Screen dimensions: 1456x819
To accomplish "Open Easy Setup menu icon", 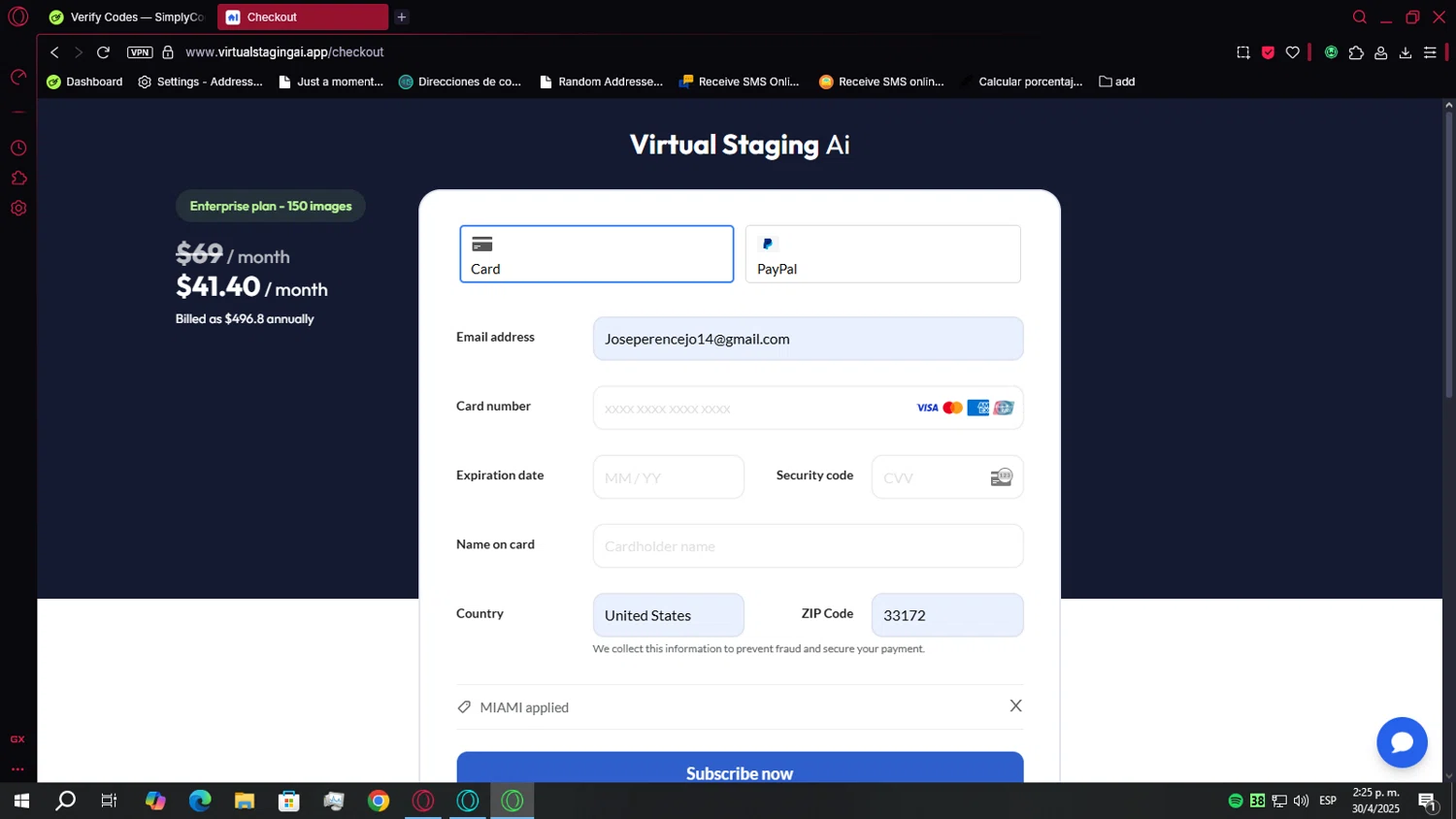I will 1430,52.
